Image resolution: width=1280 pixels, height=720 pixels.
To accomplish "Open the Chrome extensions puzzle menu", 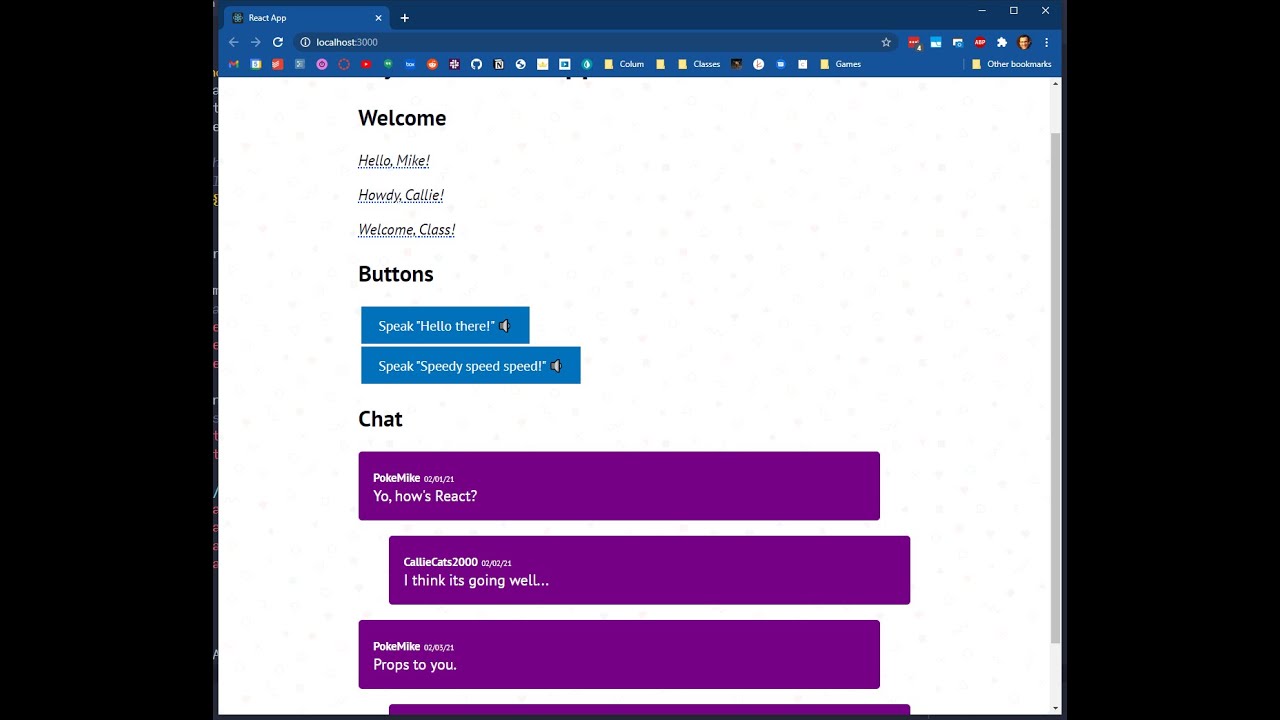I will click(x=1002, y=42).
